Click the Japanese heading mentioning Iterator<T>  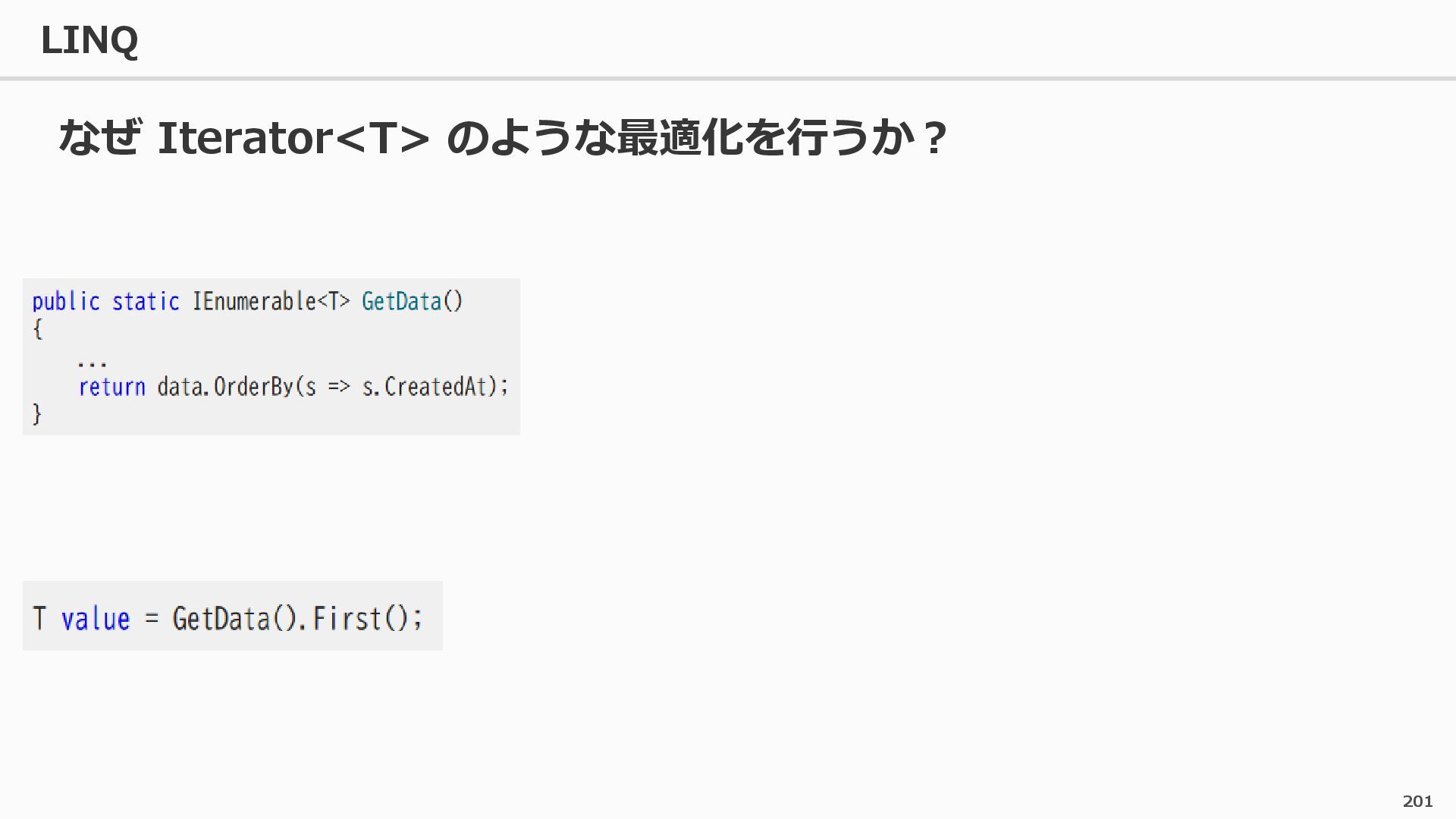pyautogui.click(x=502, y=138)
